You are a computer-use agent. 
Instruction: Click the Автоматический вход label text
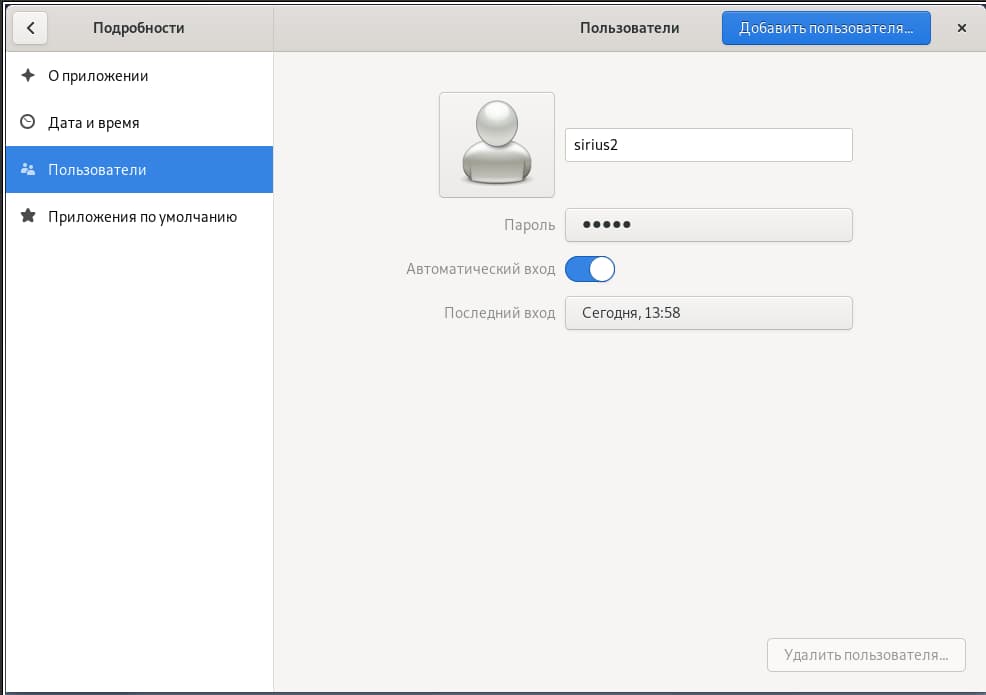480,269
